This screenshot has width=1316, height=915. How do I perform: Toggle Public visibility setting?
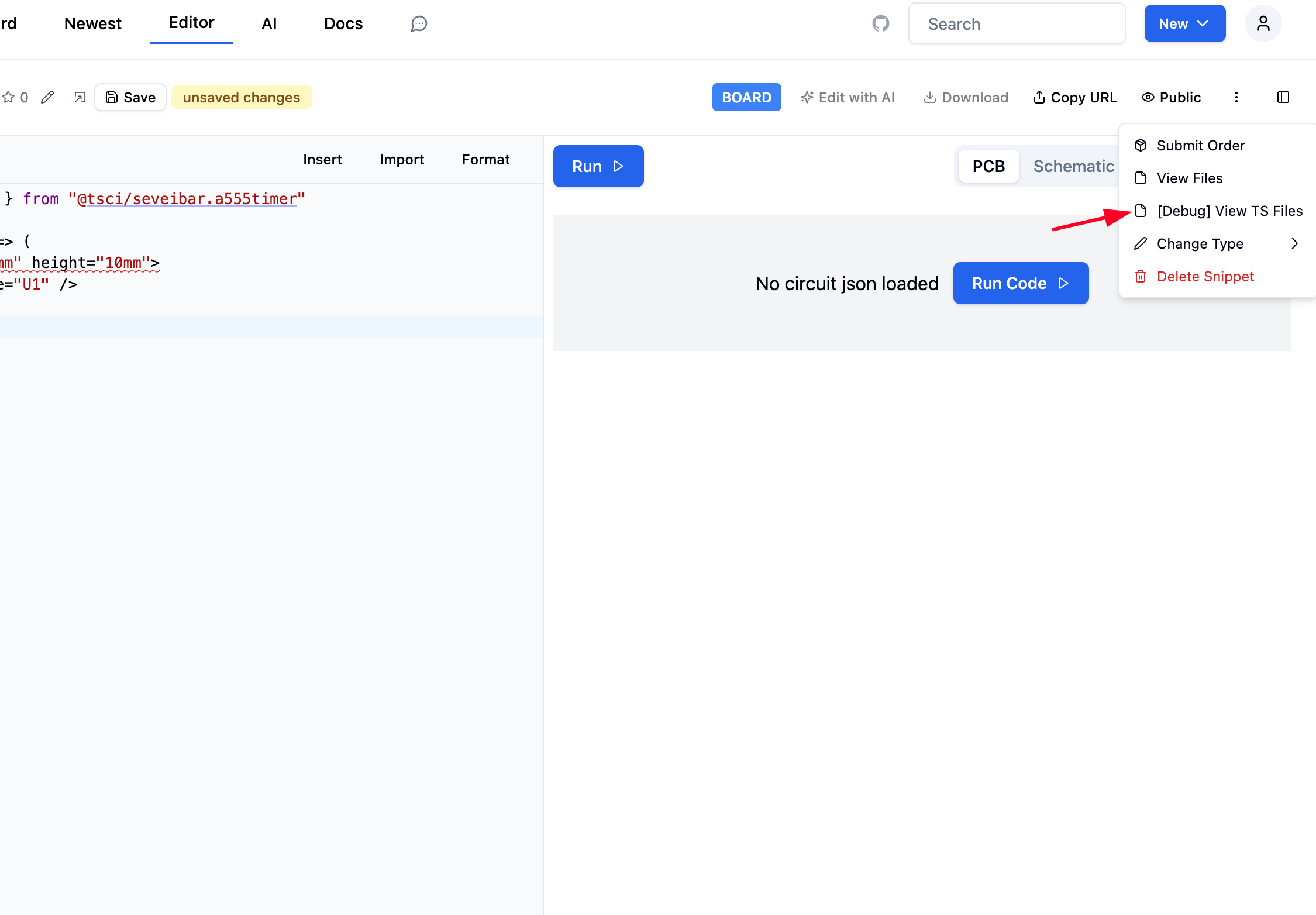(x=1171, y=97)
